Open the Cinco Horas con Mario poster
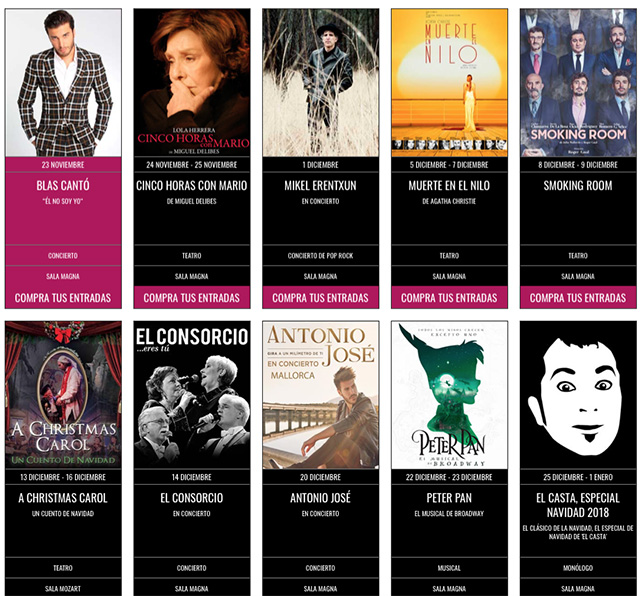 pyautogui.click(x=192, y=82)
